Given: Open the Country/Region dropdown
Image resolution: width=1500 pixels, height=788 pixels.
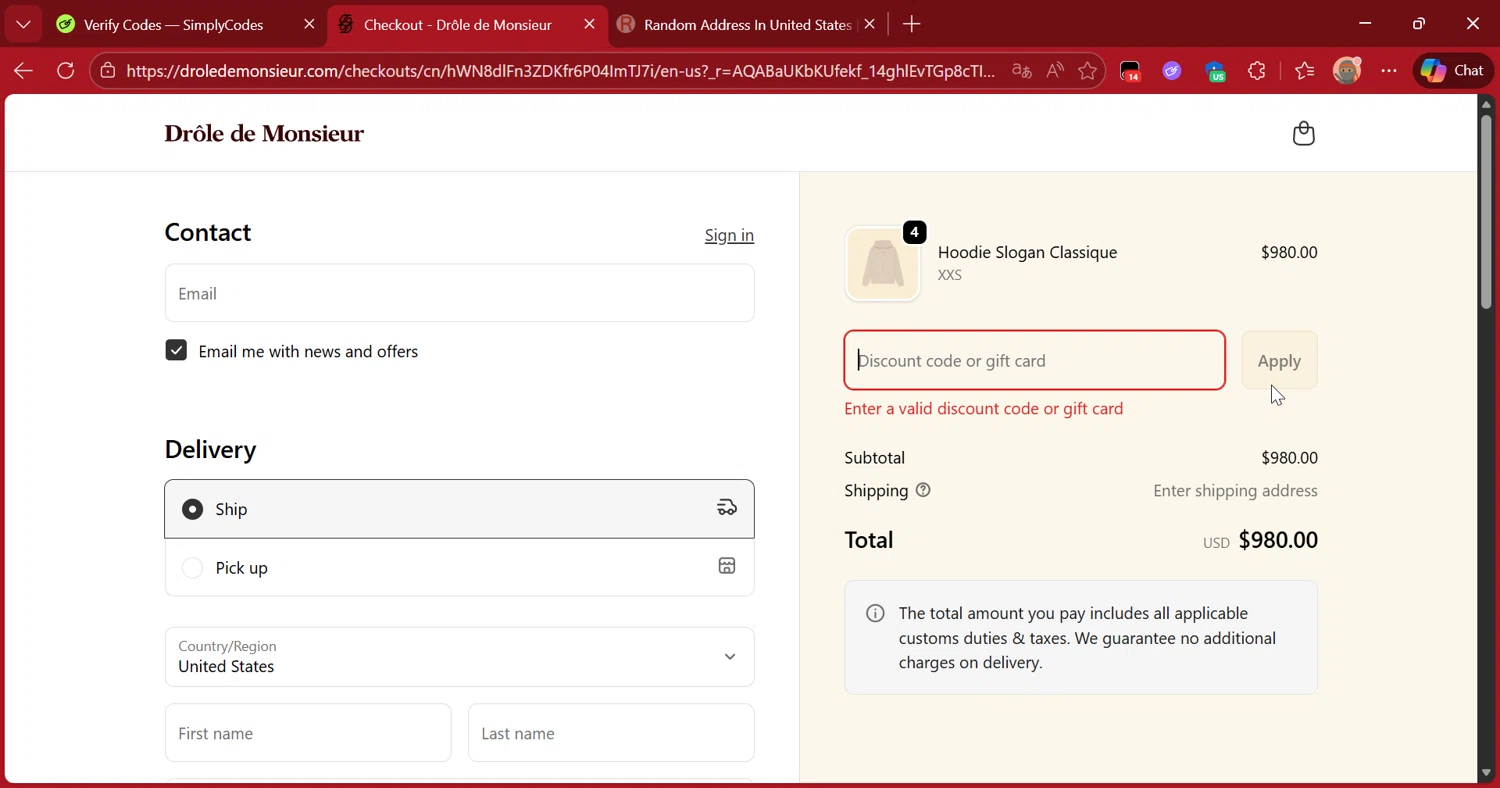Looking at the screenshot, I should (x=459, y=657).
